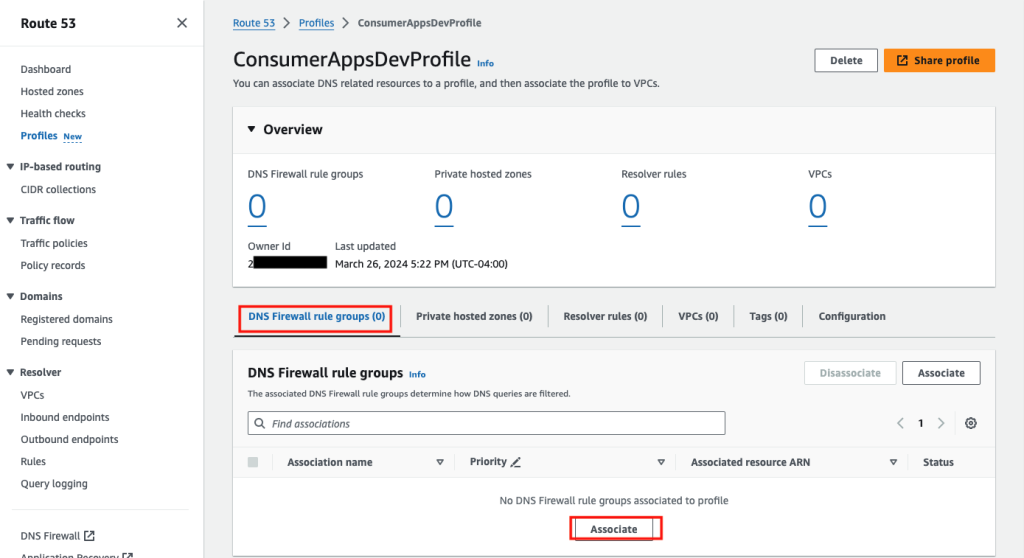This screenshot has width=1024, height=558.
Task: Click the DNS Firewall external link icon
Action: pos(89,536)
